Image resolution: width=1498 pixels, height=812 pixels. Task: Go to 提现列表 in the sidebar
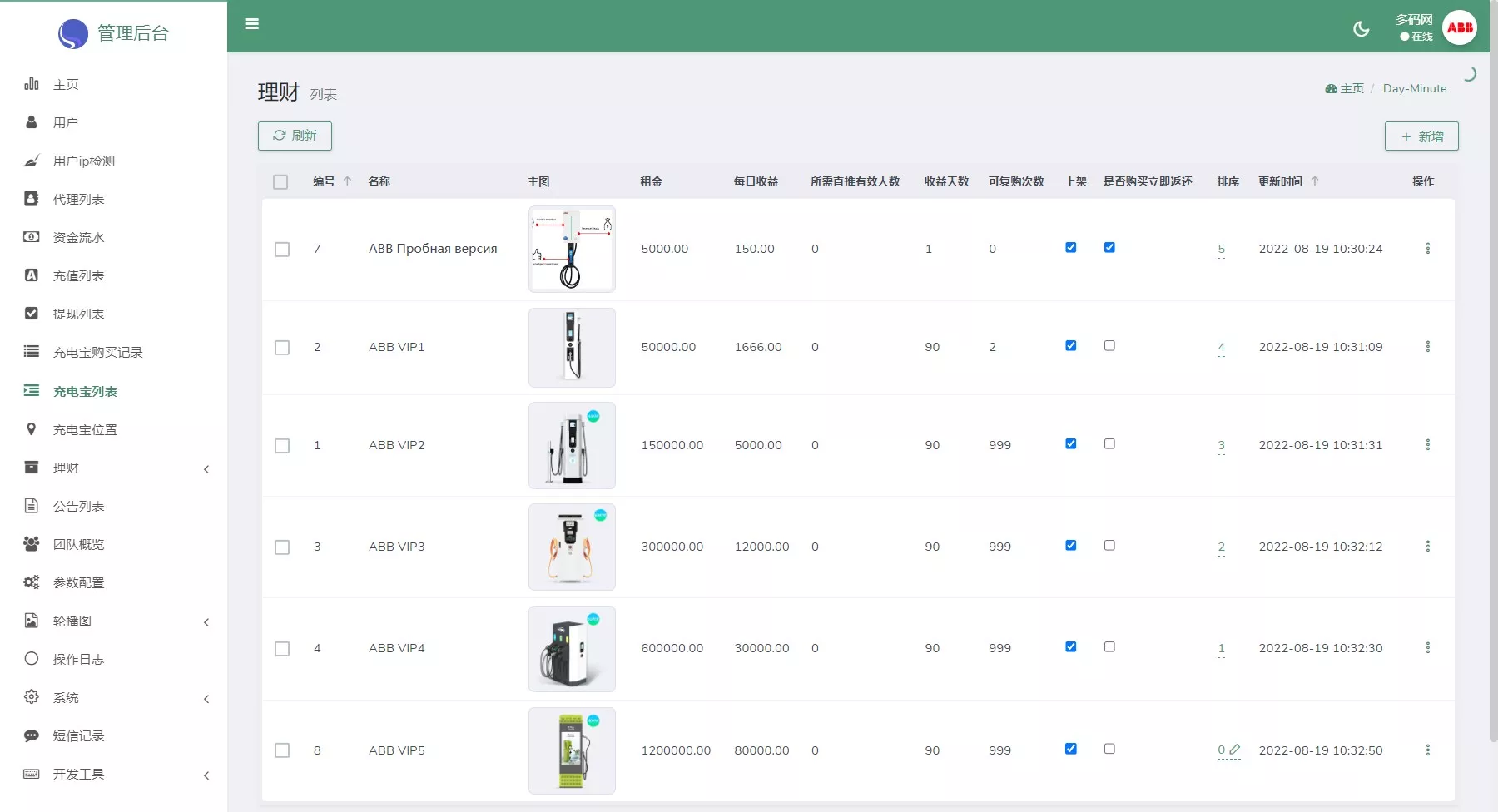click(x=78, y=314)
